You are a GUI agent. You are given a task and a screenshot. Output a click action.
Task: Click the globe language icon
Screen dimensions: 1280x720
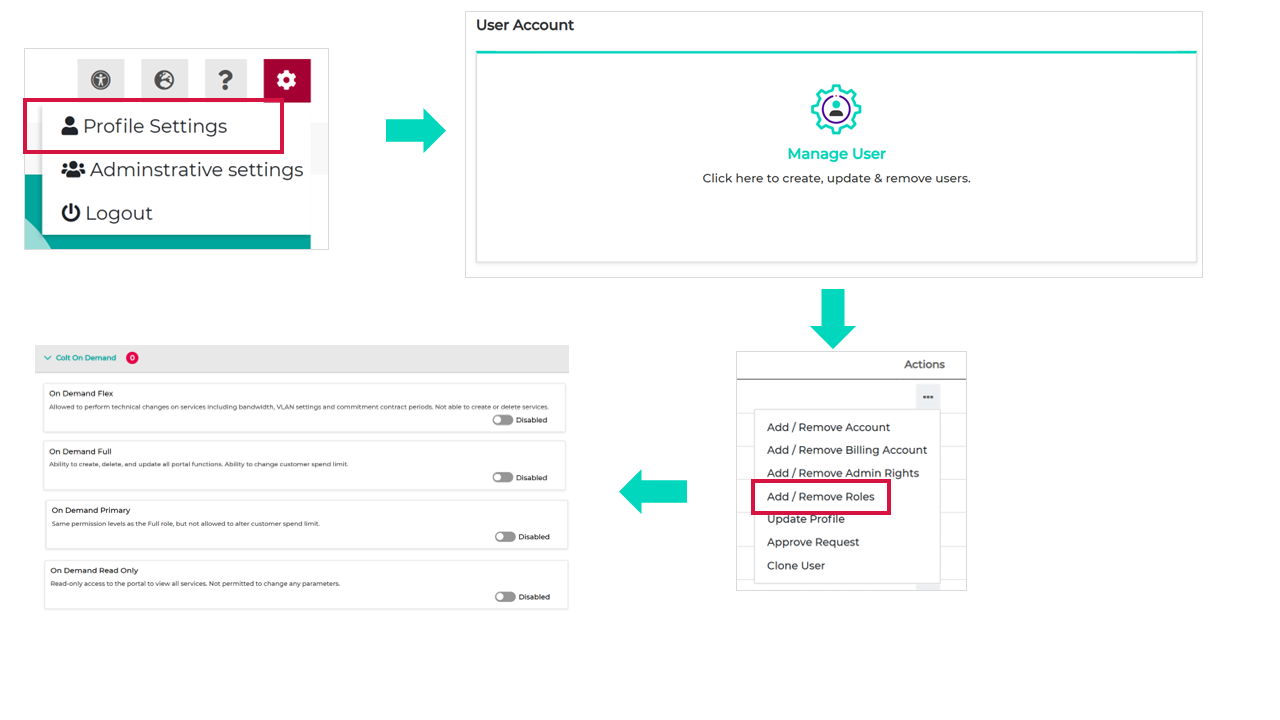[x=164, y=80]
